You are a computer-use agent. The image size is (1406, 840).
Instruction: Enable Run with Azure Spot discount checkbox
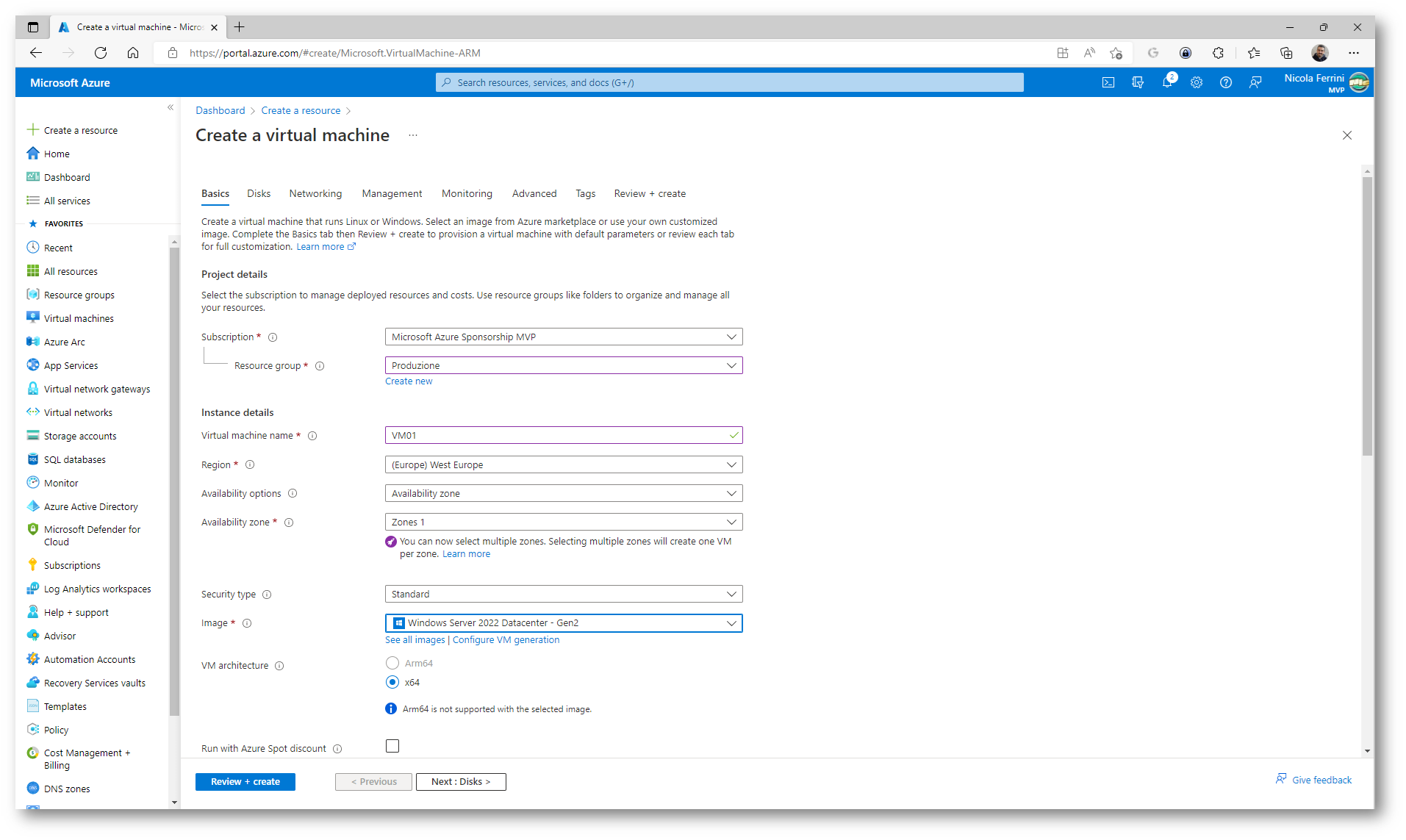coord(392,746)
